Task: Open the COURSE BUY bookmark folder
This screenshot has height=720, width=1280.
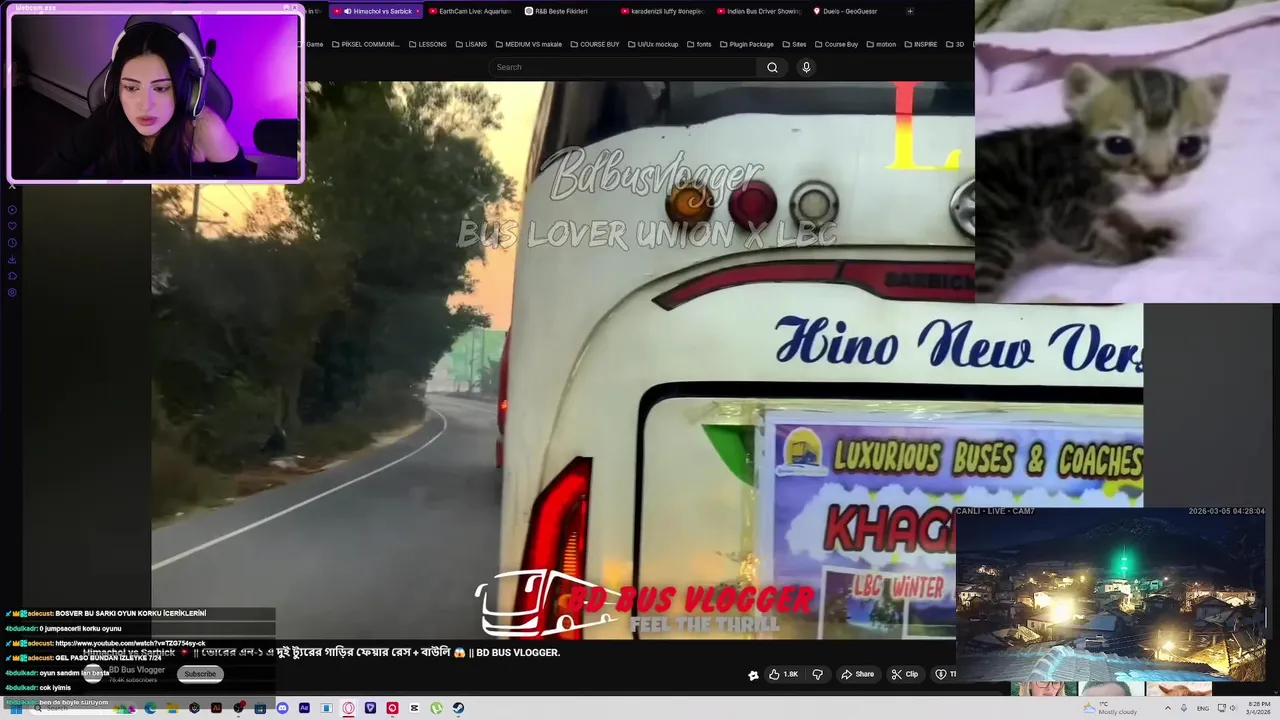Action: [595, 44]
